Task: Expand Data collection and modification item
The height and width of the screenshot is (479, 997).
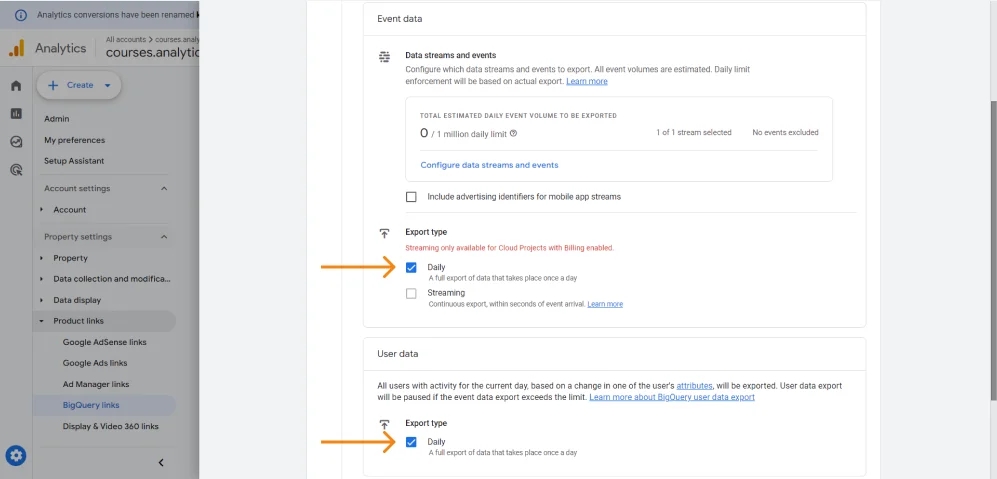Action: coord(42,279)
